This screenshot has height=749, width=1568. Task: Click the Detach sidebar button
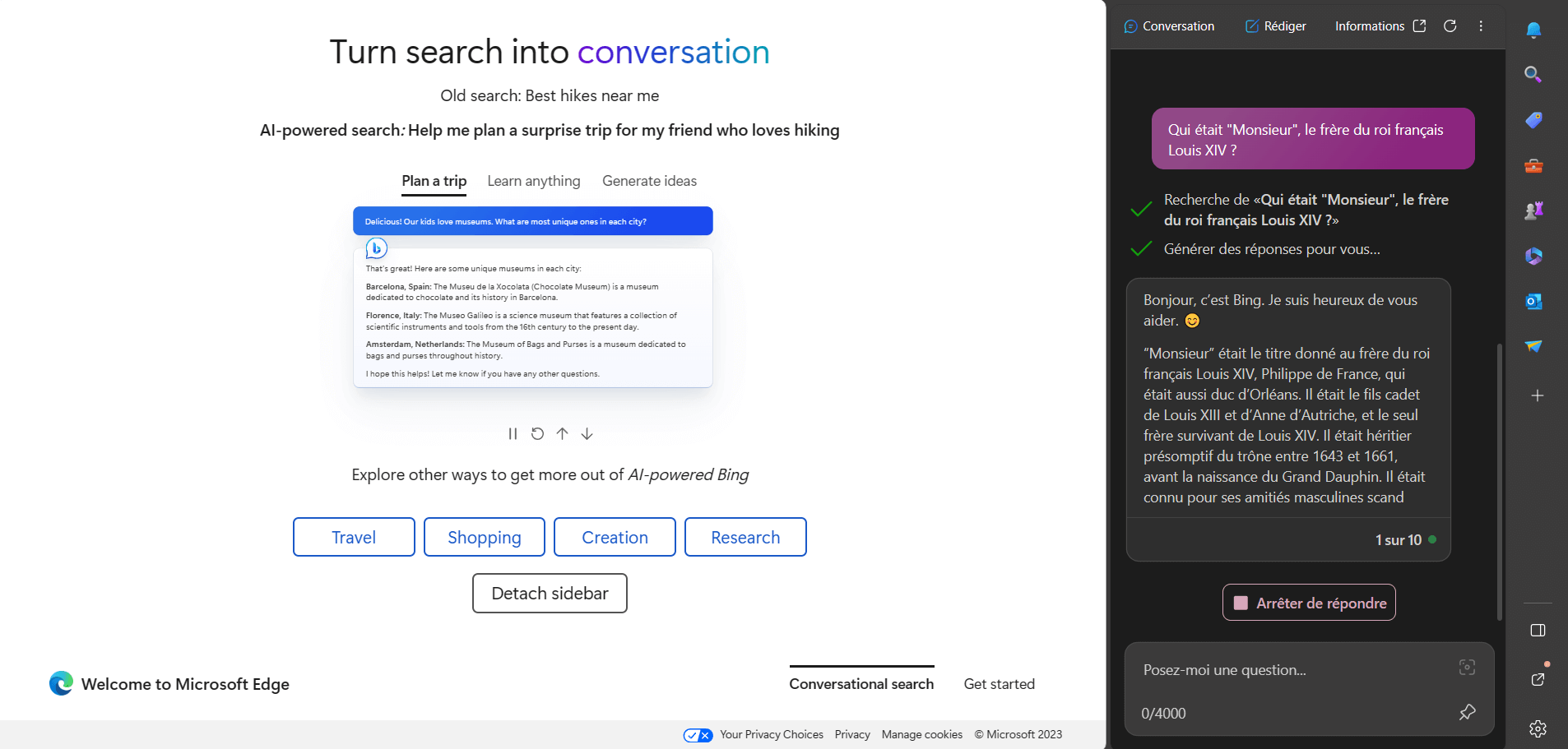tap(550, 593)
